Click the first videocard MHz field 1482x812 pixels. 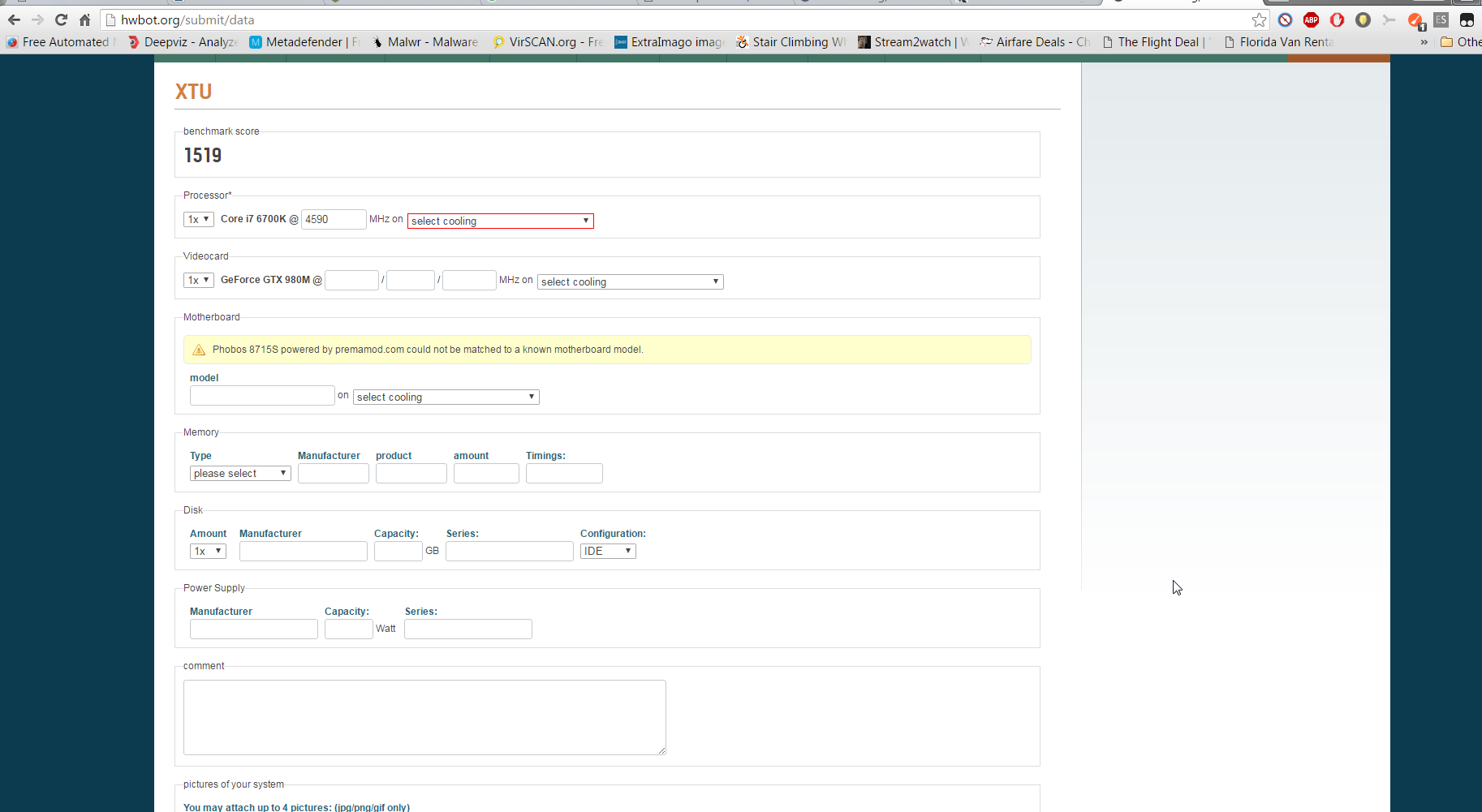[351, 280]
